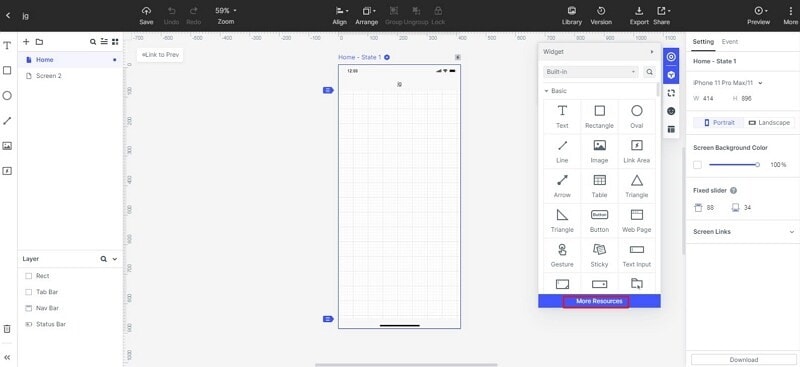Expand the Screen Links section
This screenshot has height=367, width=800.
pyautogui.click(x=791, y=232)
